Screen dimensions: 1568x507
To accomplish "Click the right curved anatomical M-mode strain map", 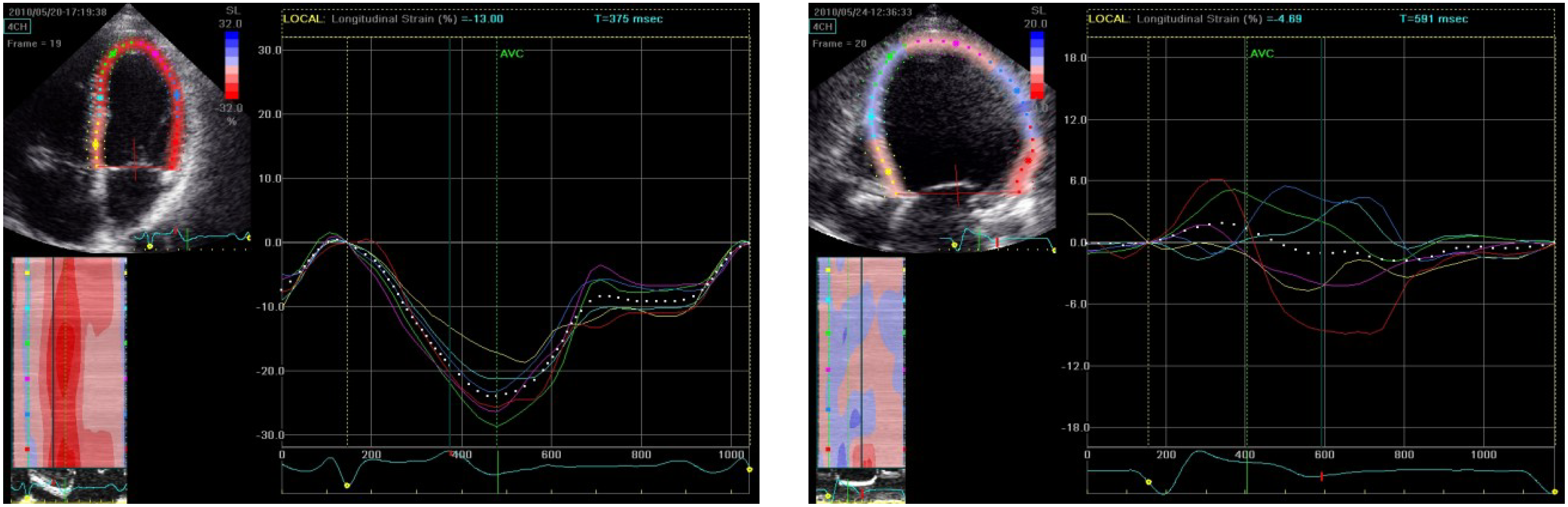I will point(861,362).
